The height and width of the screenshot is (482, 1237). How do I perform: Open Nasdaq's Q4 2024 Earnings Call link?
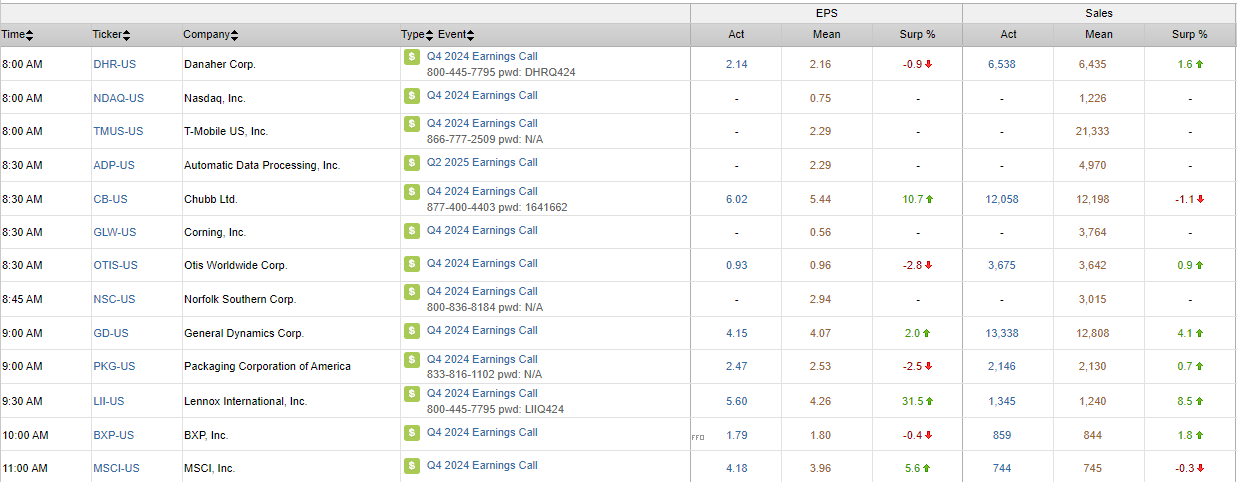(482, 96)
